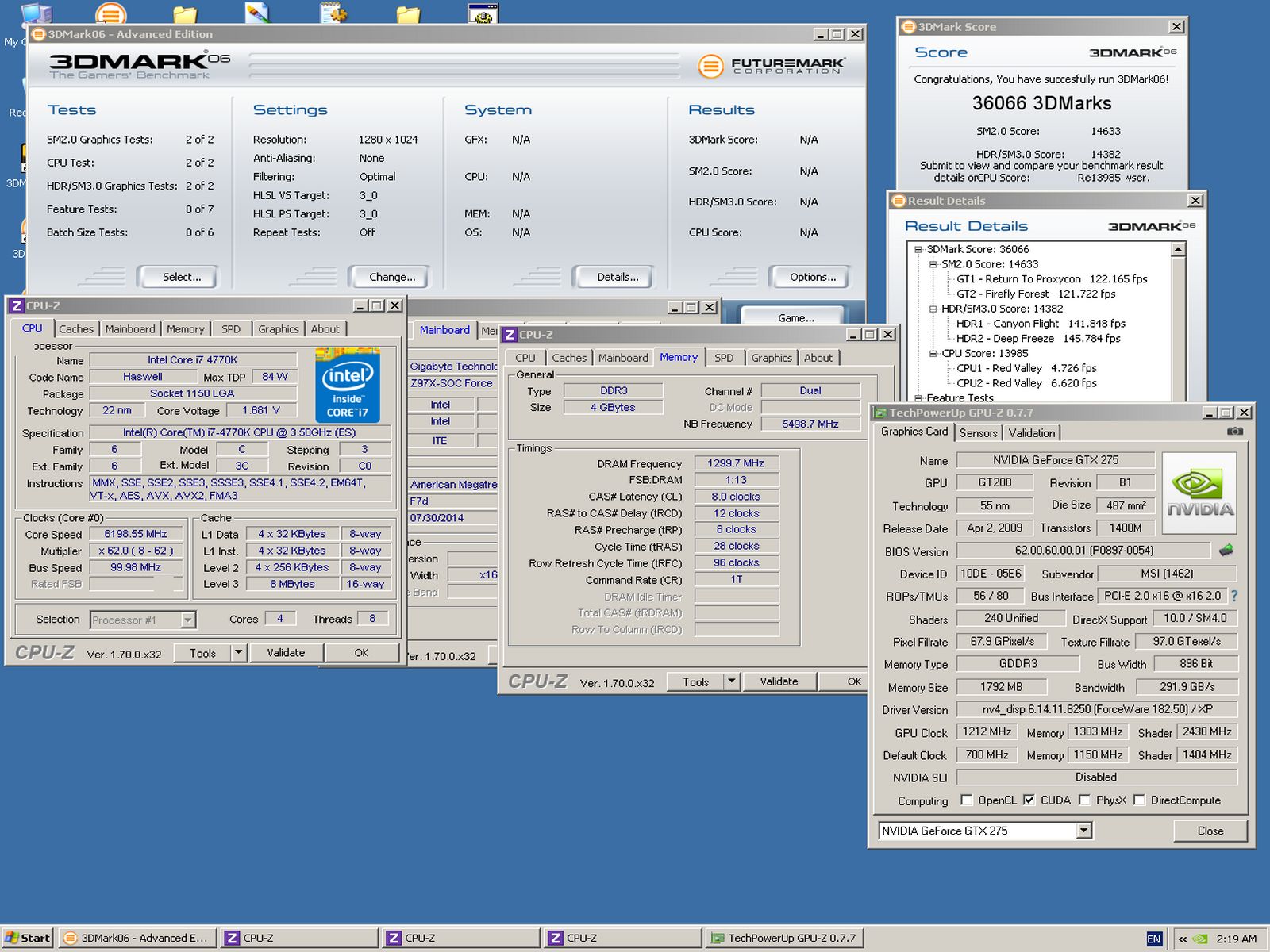This screenshot has width=1270, height=952.
Task: Select CPU2 - Red Valley result row
Action: pyautogui.click(x=1026, y=383)
